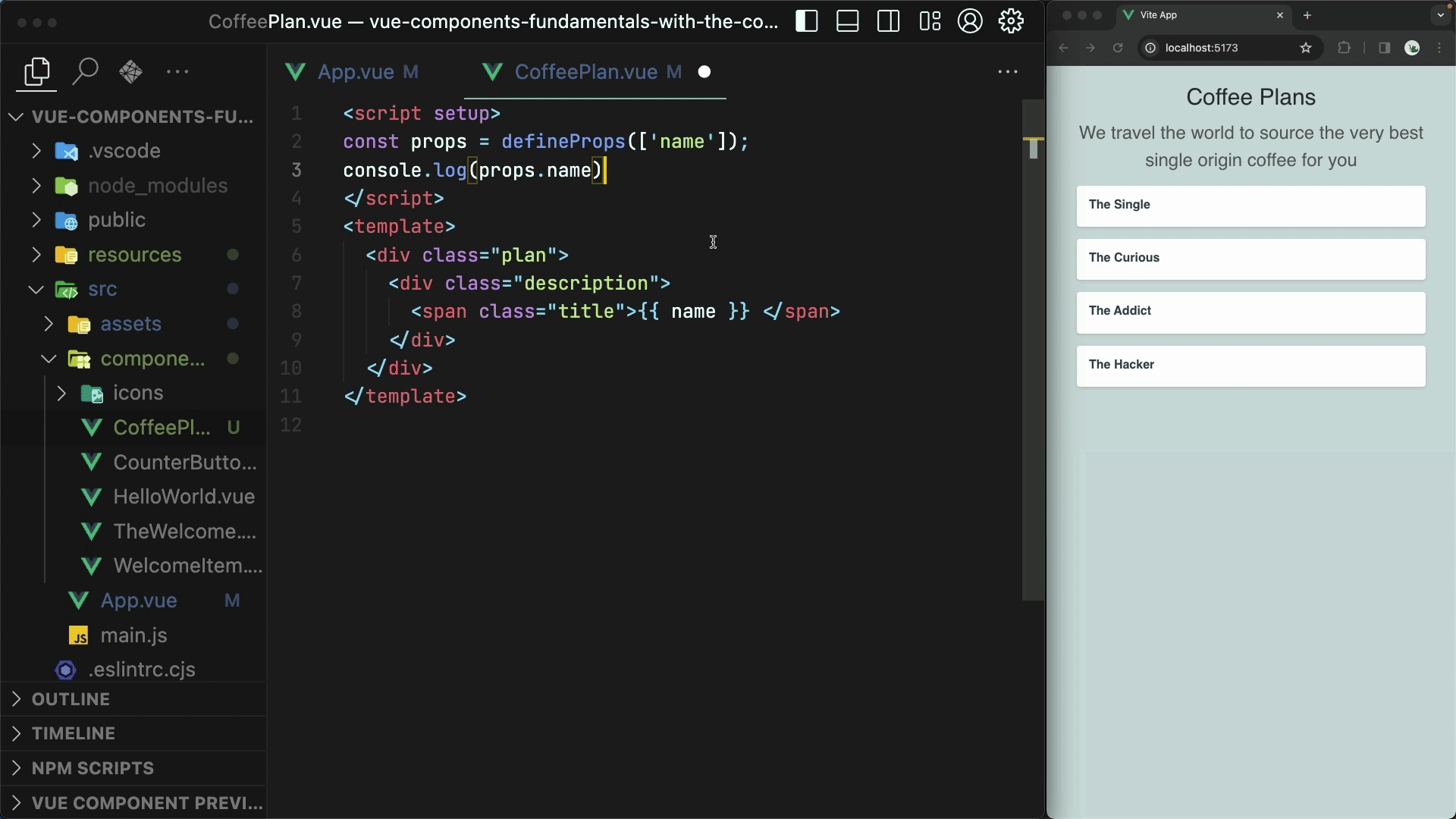
Task: Open a new browser tab plus button
Action: (1307, 15)
